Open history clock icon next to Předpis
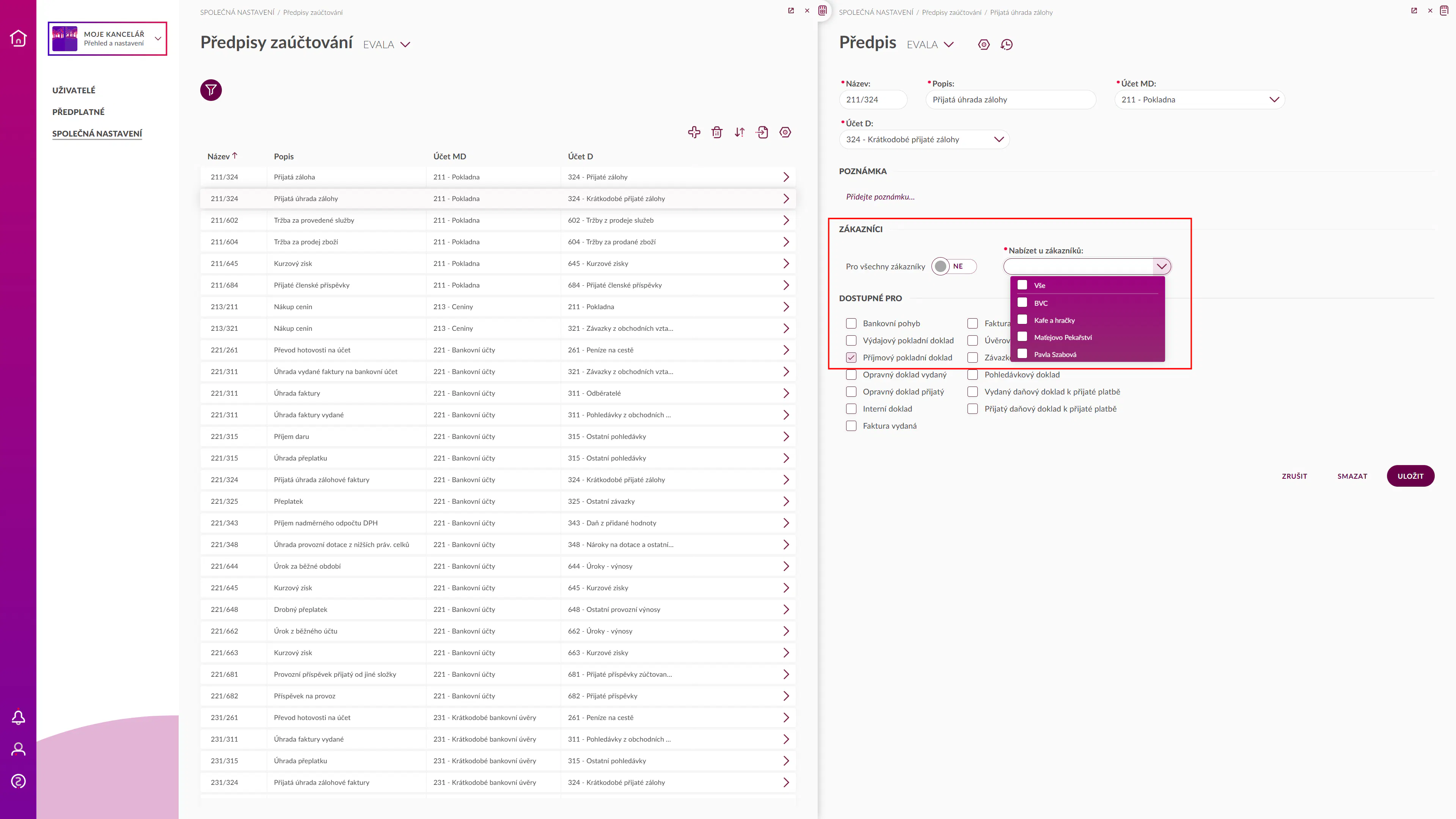The width and height of the screenshot is (1456, 819). point(1007,45)
